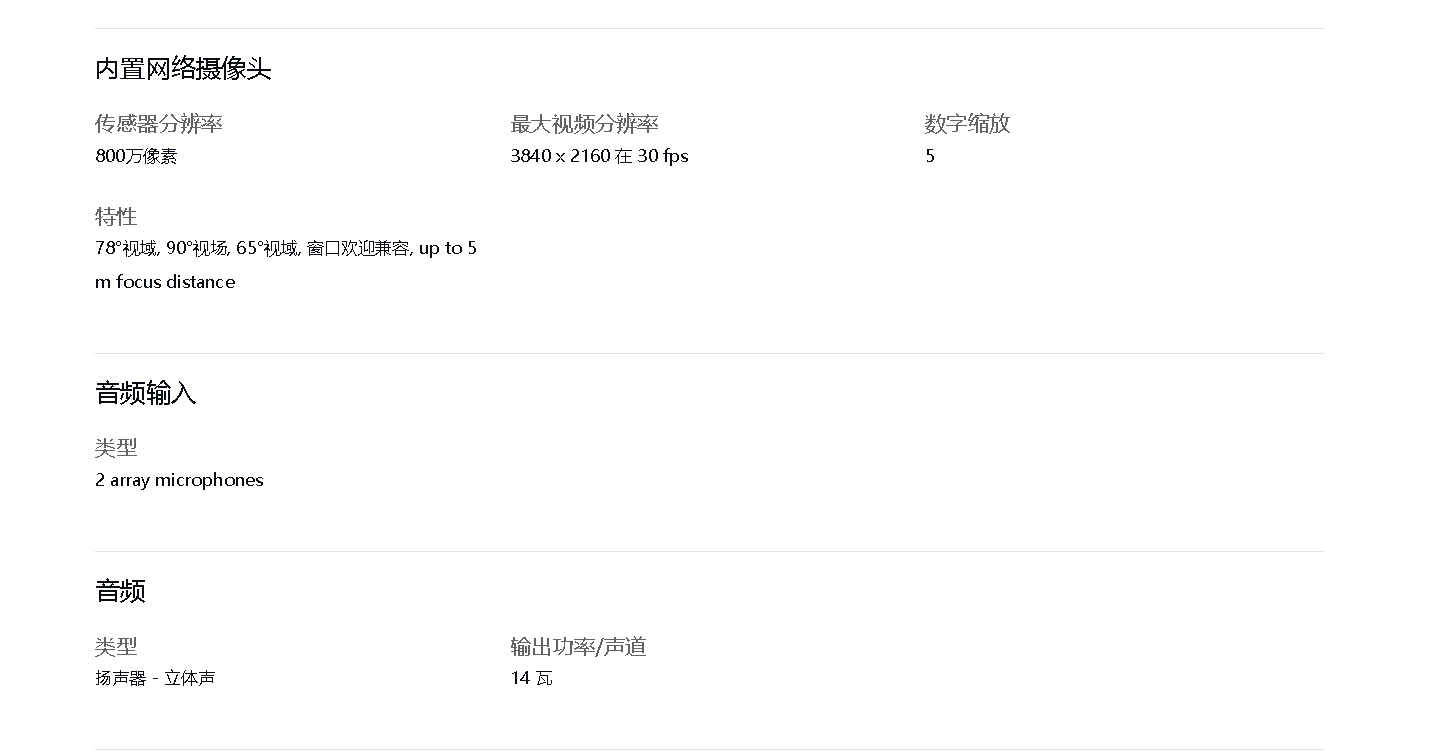The image size is (1440, 752).
Task: Click the '2 array microphones' text
Action: click(x=179, y=480)
